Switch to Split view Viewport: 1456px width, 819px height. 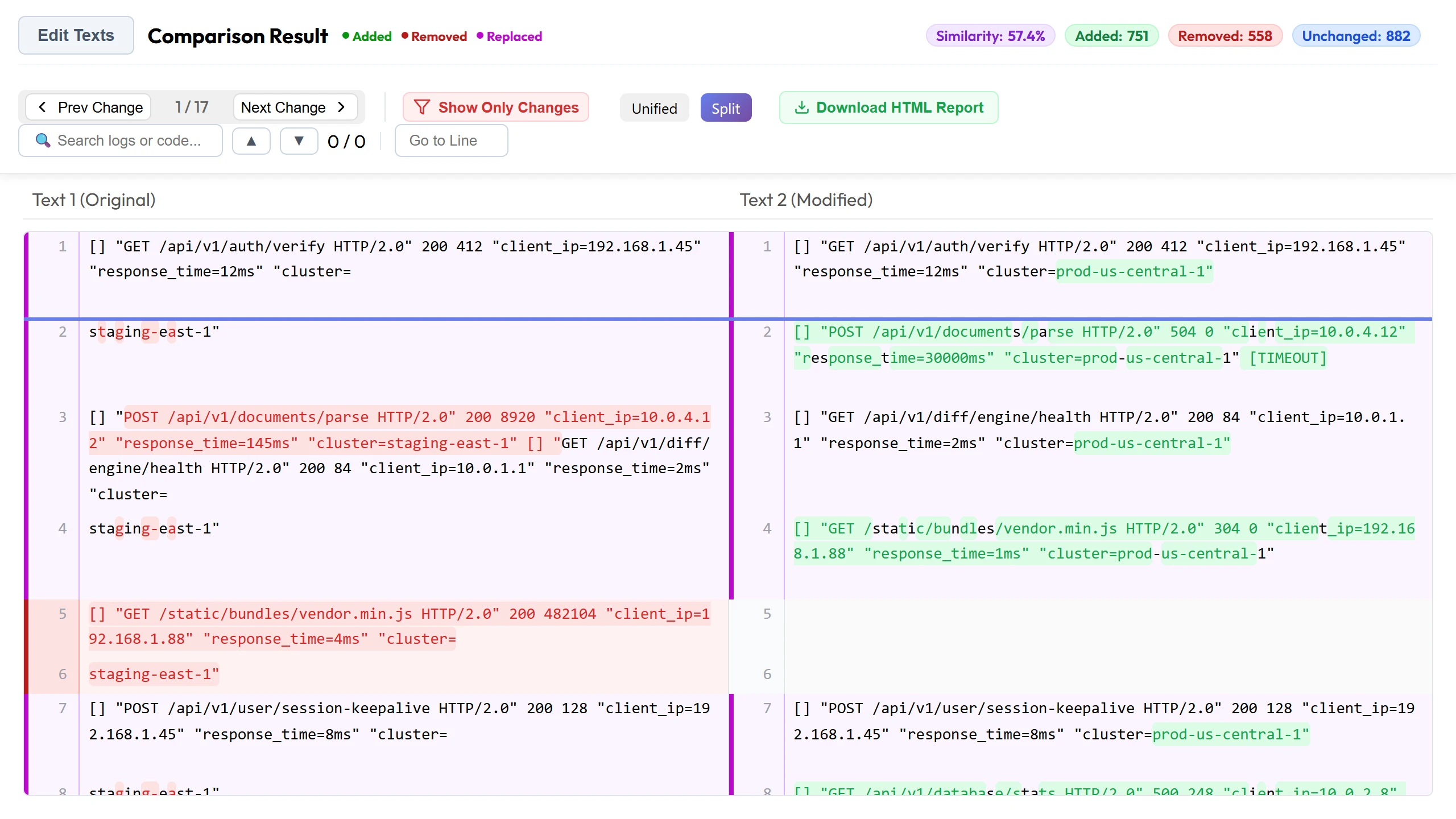(726, 108)
